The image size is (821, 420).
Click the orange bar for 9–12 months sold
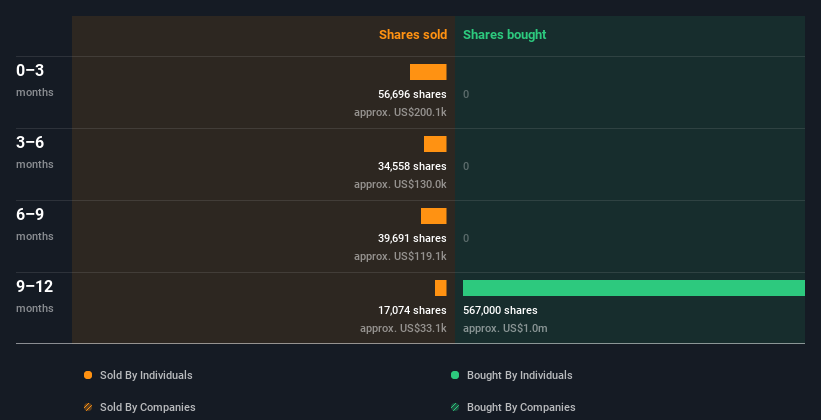click(x=441, y=288)
